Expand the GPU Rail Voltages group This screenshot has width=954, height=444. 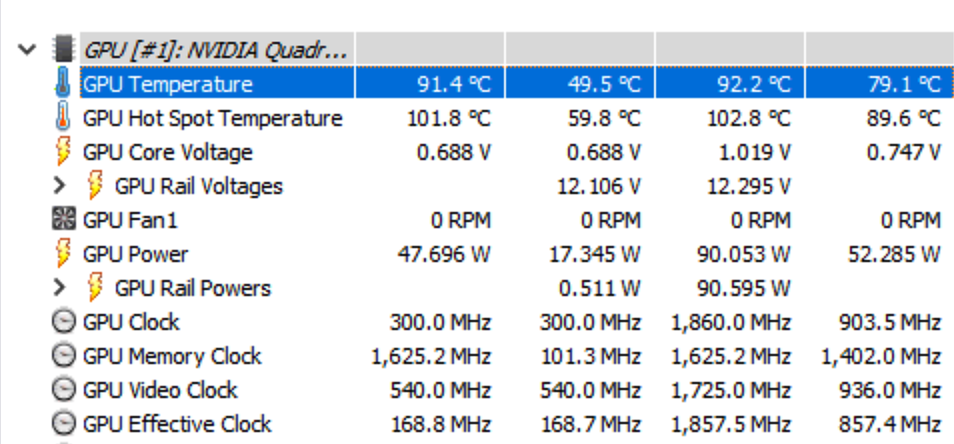61,186
